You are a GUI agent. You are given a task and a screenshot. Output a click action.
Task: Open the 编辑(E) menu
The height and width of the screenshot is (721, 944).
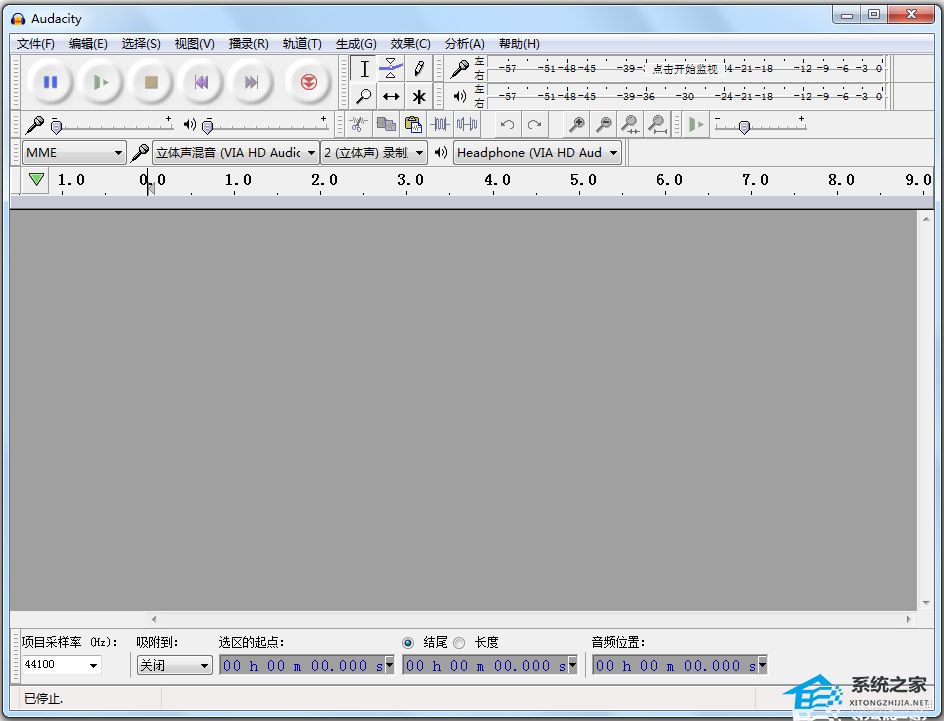click(88, 44)
